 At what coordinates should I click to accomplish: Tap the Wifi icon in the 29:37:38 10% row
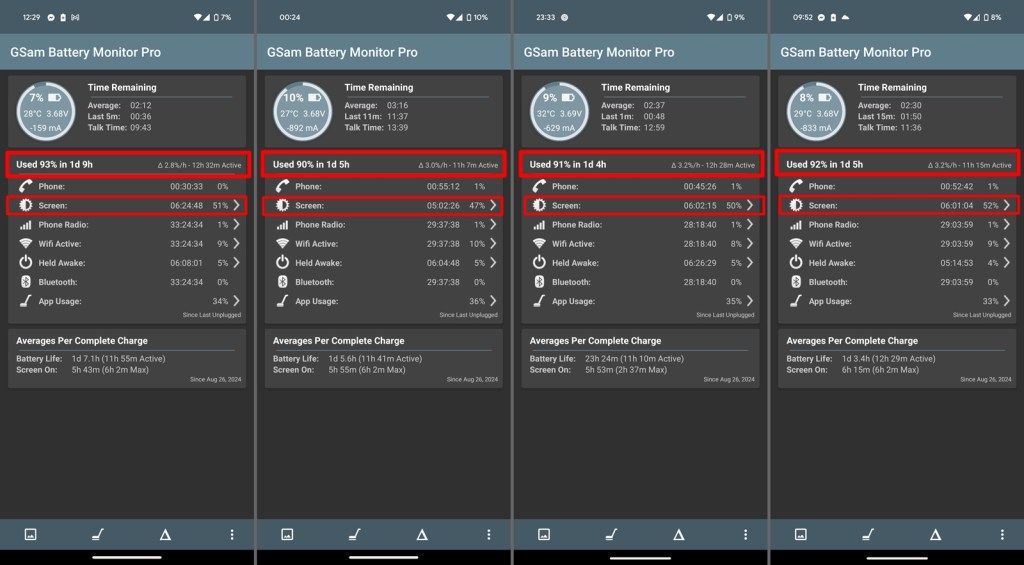click(x=283, y=244)
